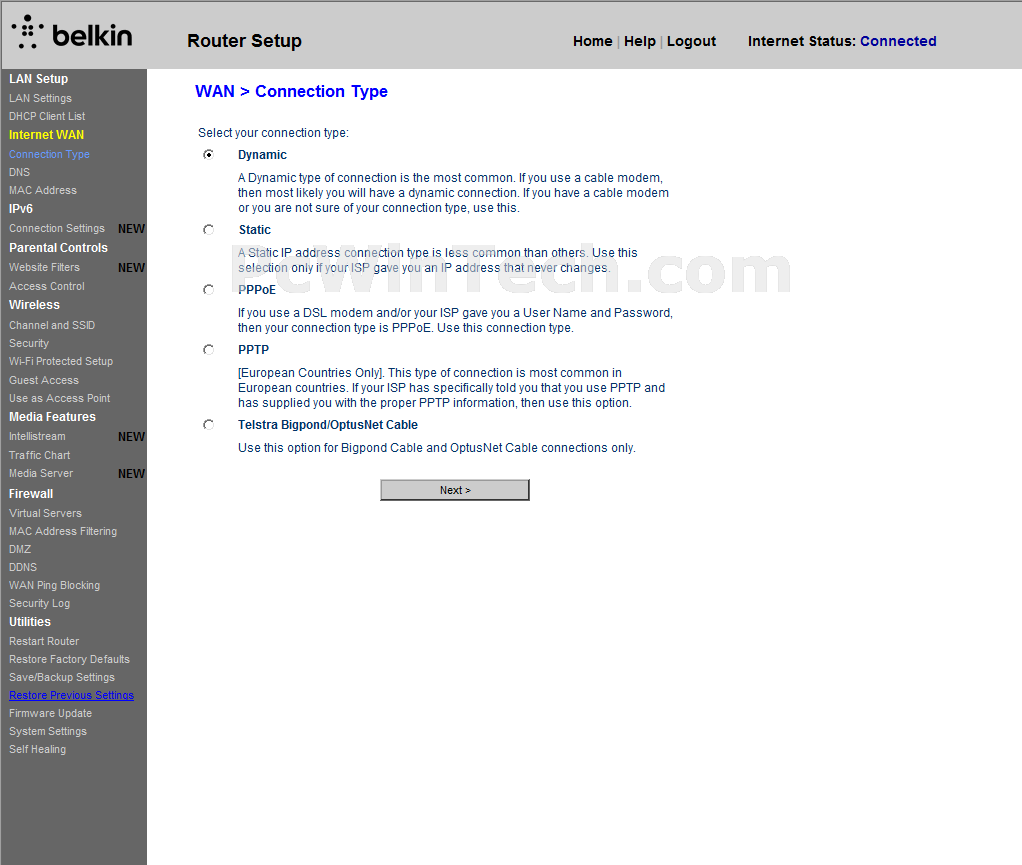Click the Utilities section heading
1022x865 pixels.
coord(30,622)
